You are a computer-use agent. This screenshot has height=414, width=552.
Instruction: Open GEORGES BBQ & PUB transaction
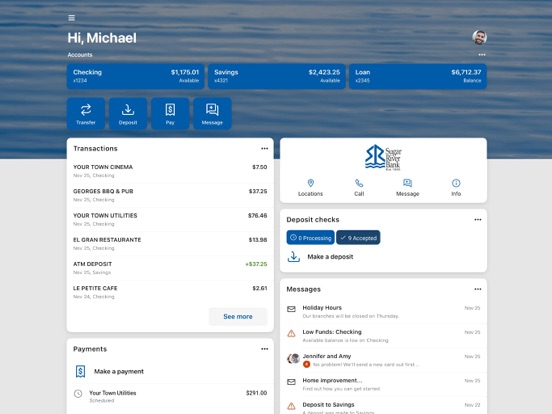coord(170,195)
